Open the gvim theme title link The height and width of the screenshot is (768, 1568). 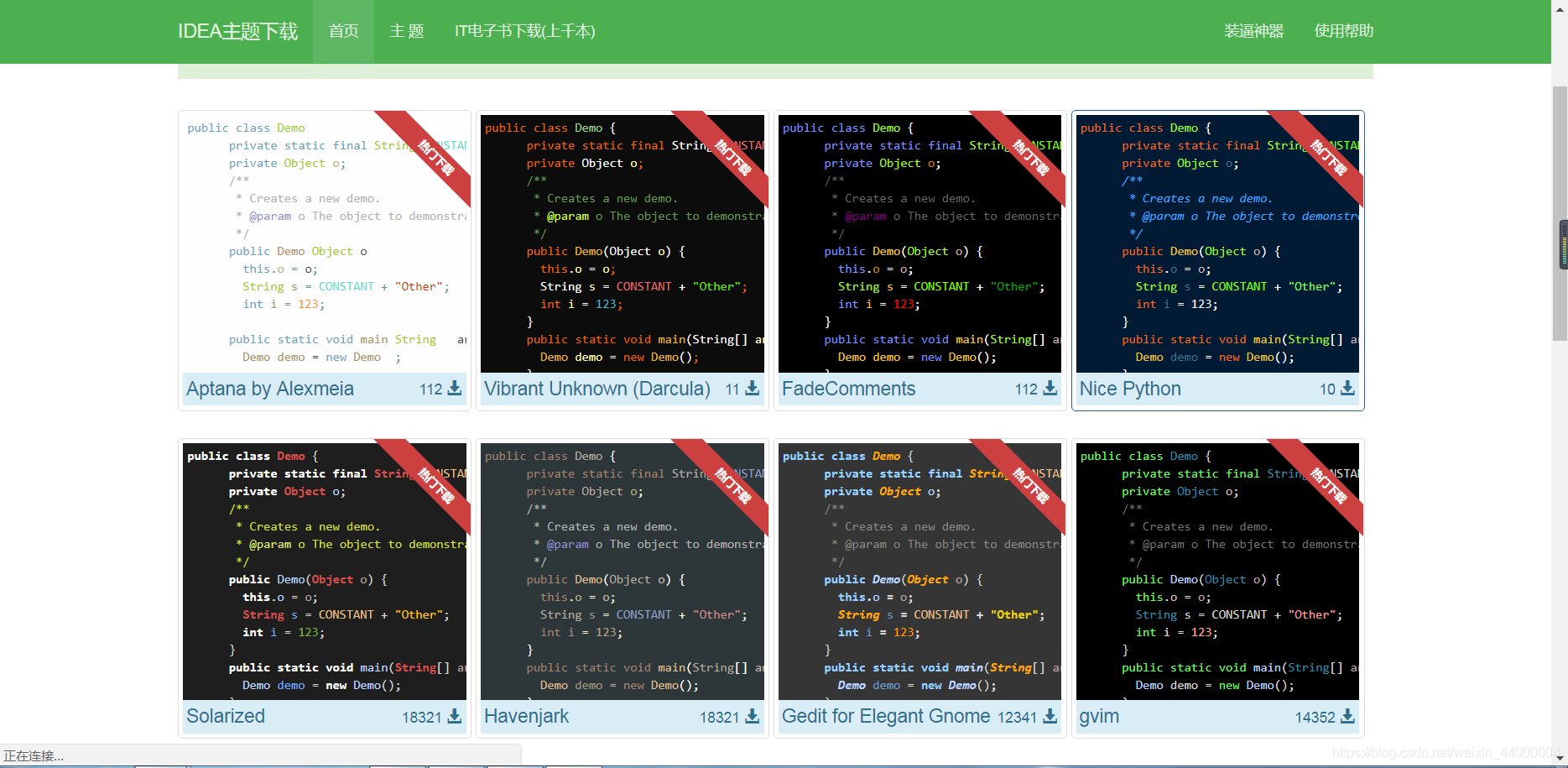[x=1099, y=716]
